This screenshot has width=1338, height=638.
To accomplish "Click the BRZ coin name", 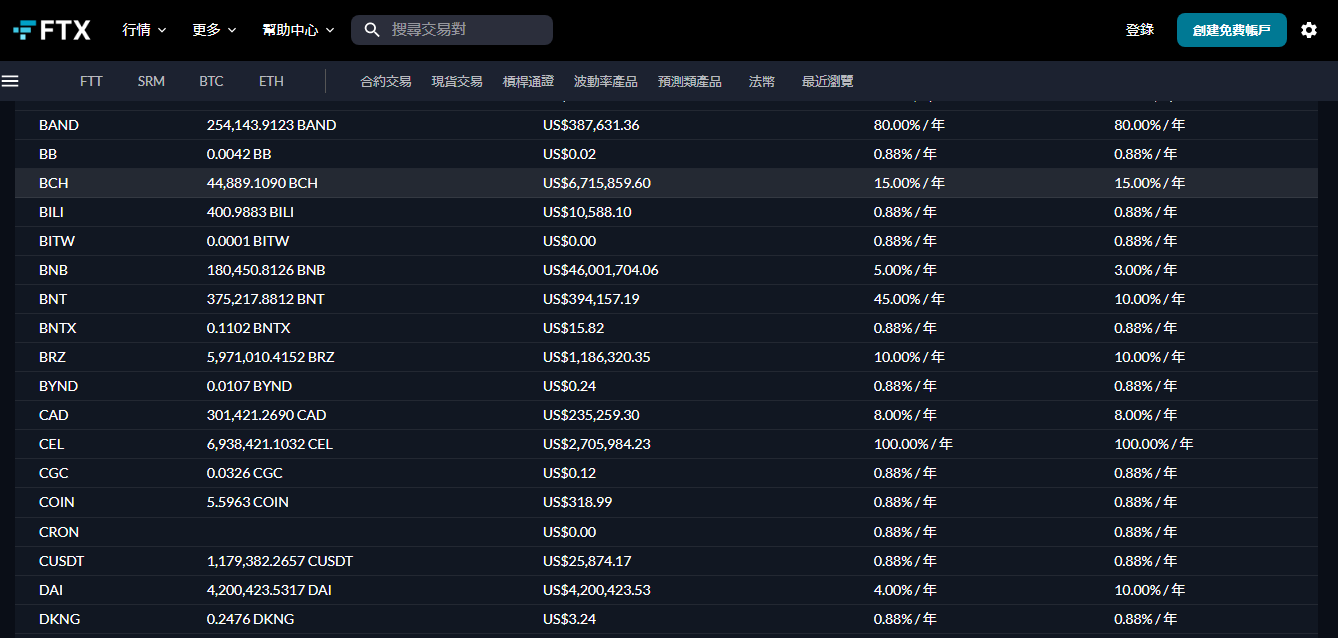I will click(x=53, y=357).
